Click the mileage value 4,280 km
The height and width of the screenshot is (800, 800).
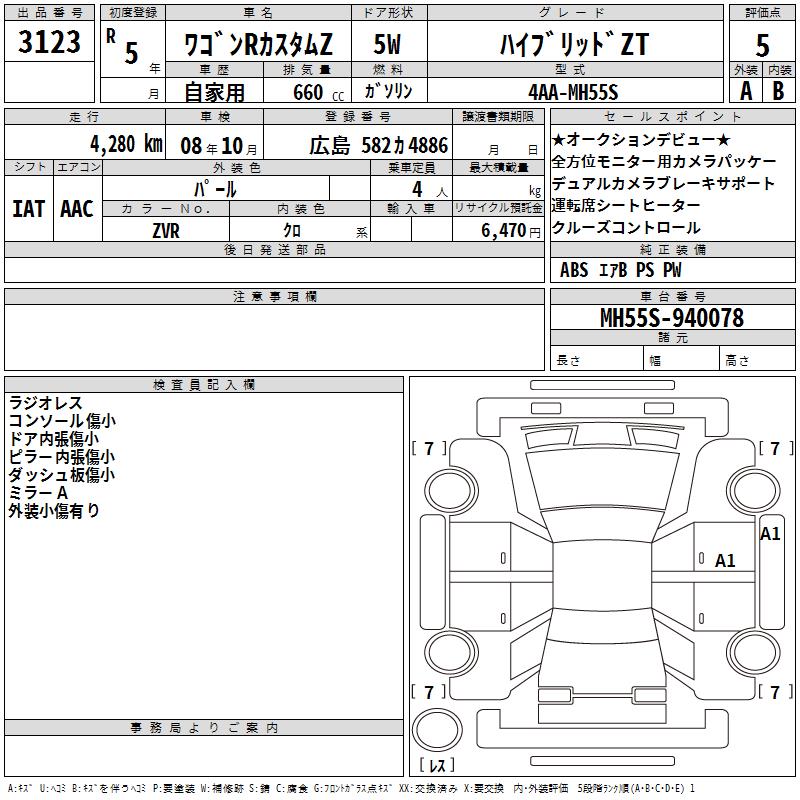point(125,144)
